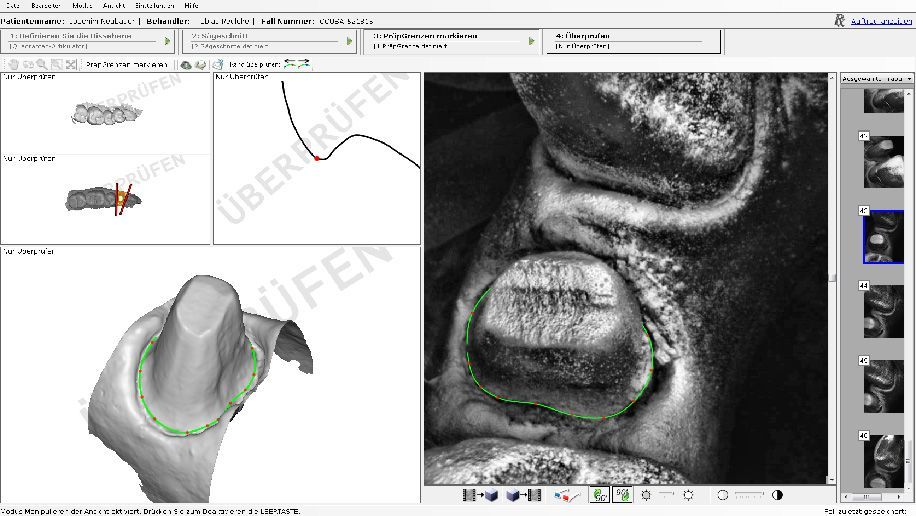Toggle the second green swirl button
The height and width of the screenshot is (516, 916).
(x=623, y=496)
